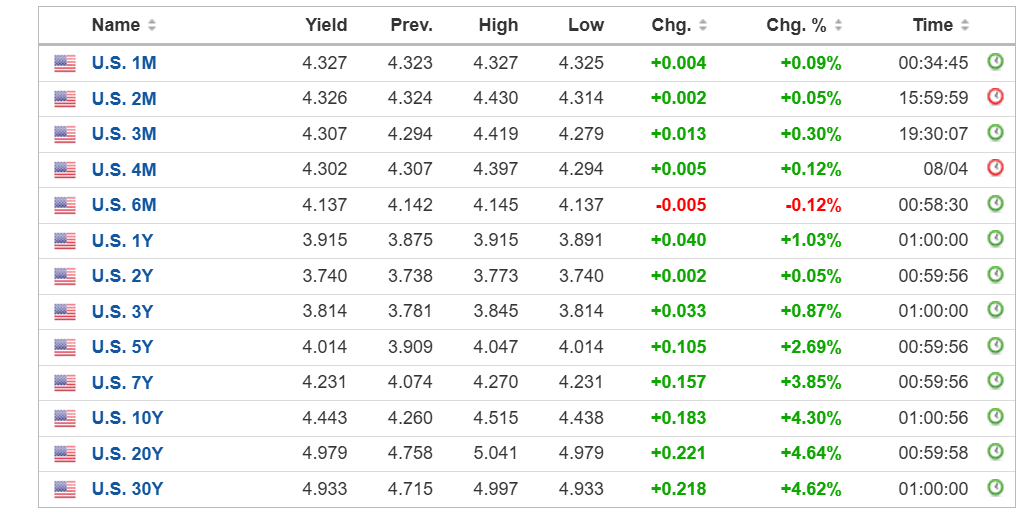Sort the table by Name column arrows
The width and height of the screenshot is (1030, 523).
[152, 25]
